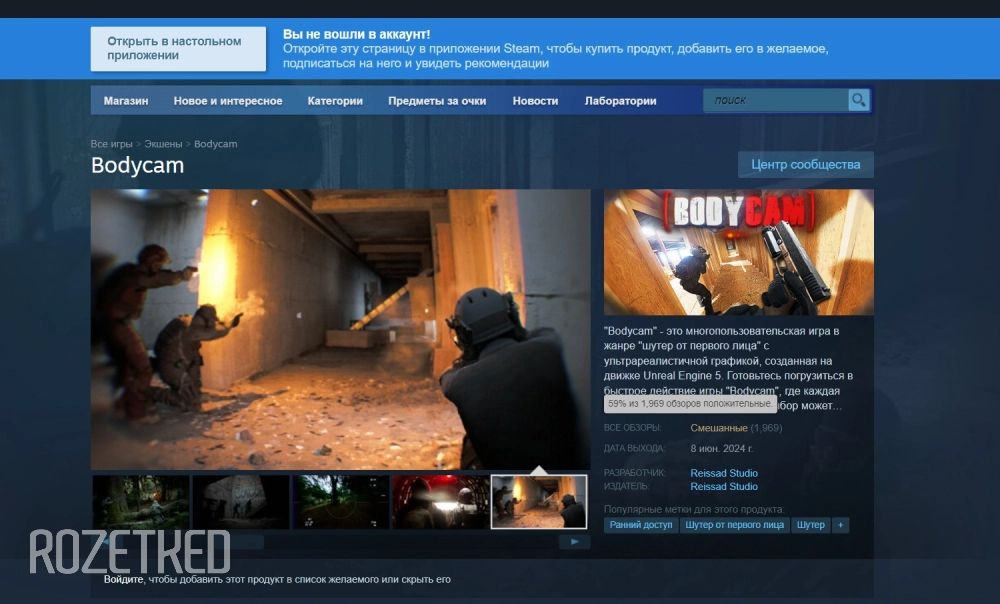The width and height of the screenshot is (1000, 604).
Task: Go to the Новости section
Action: coord(535,101)
